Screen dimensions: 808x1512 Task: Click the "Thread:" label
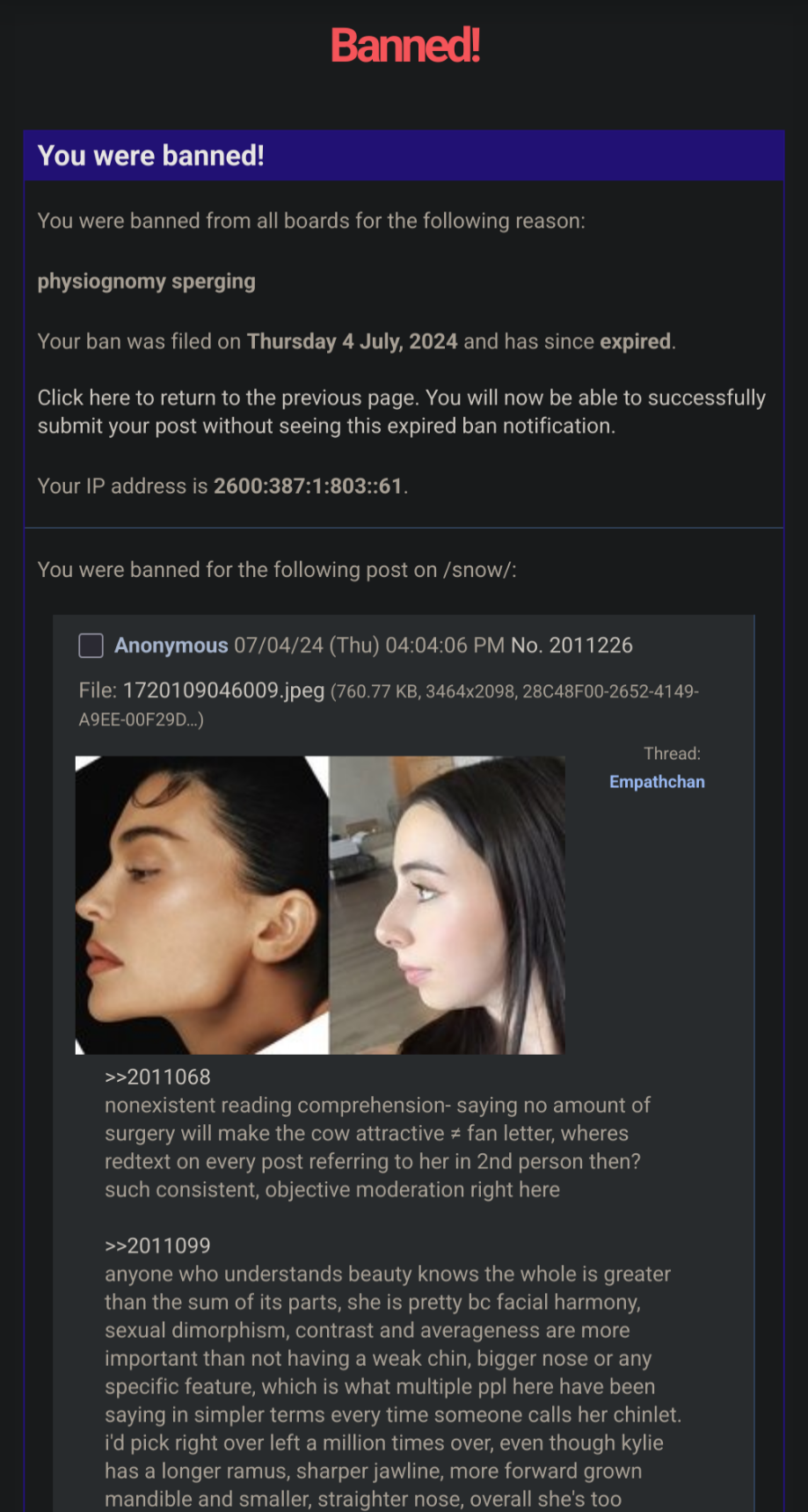click(672, 754)
